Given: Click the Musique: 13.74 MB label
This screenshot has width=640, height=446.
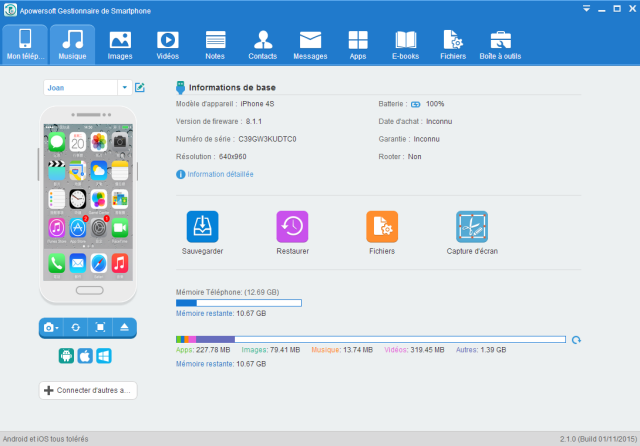Looking at the screenshot, I should [x=342, y=350].
